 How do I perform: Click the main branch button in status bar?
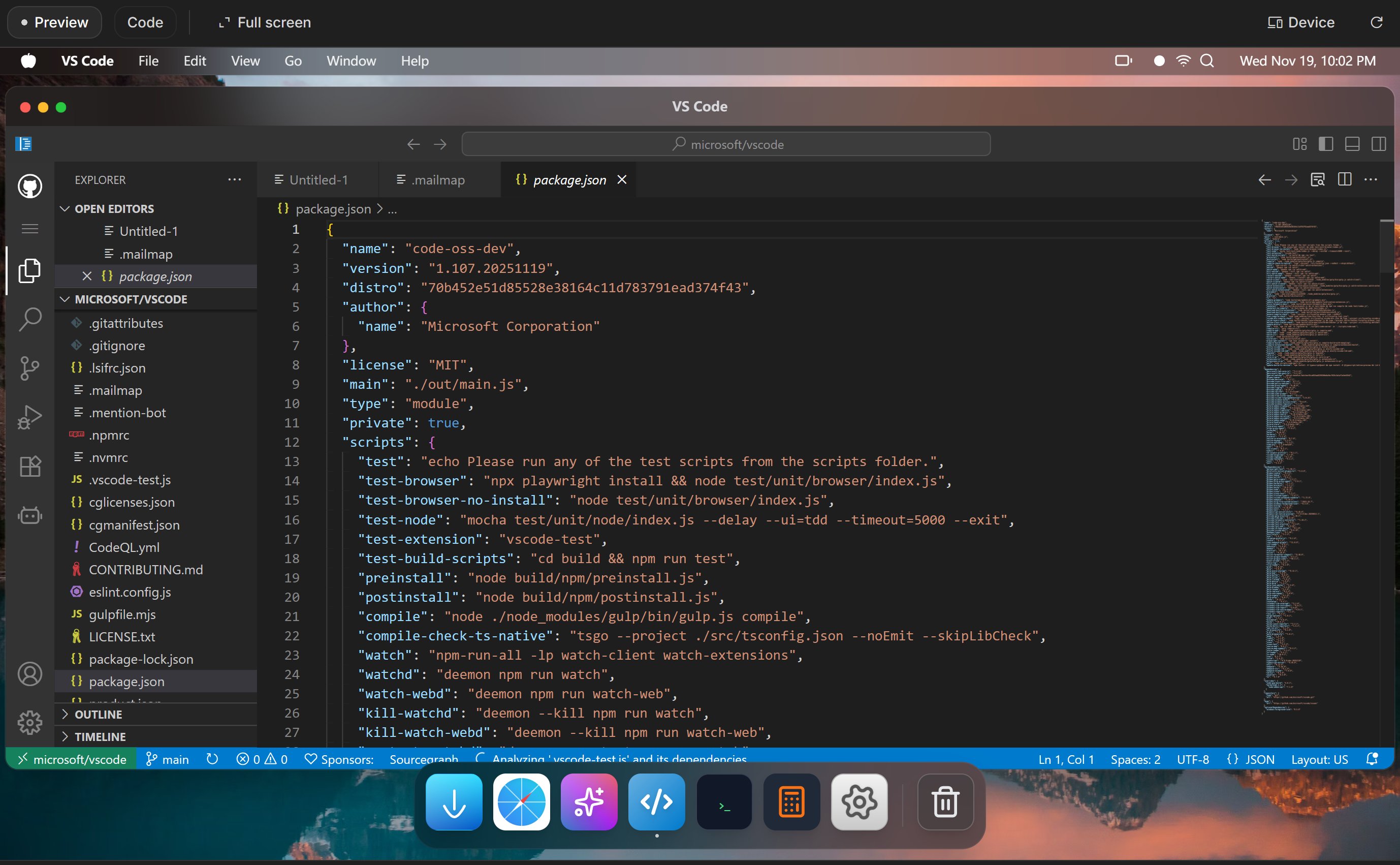[168, 759]
